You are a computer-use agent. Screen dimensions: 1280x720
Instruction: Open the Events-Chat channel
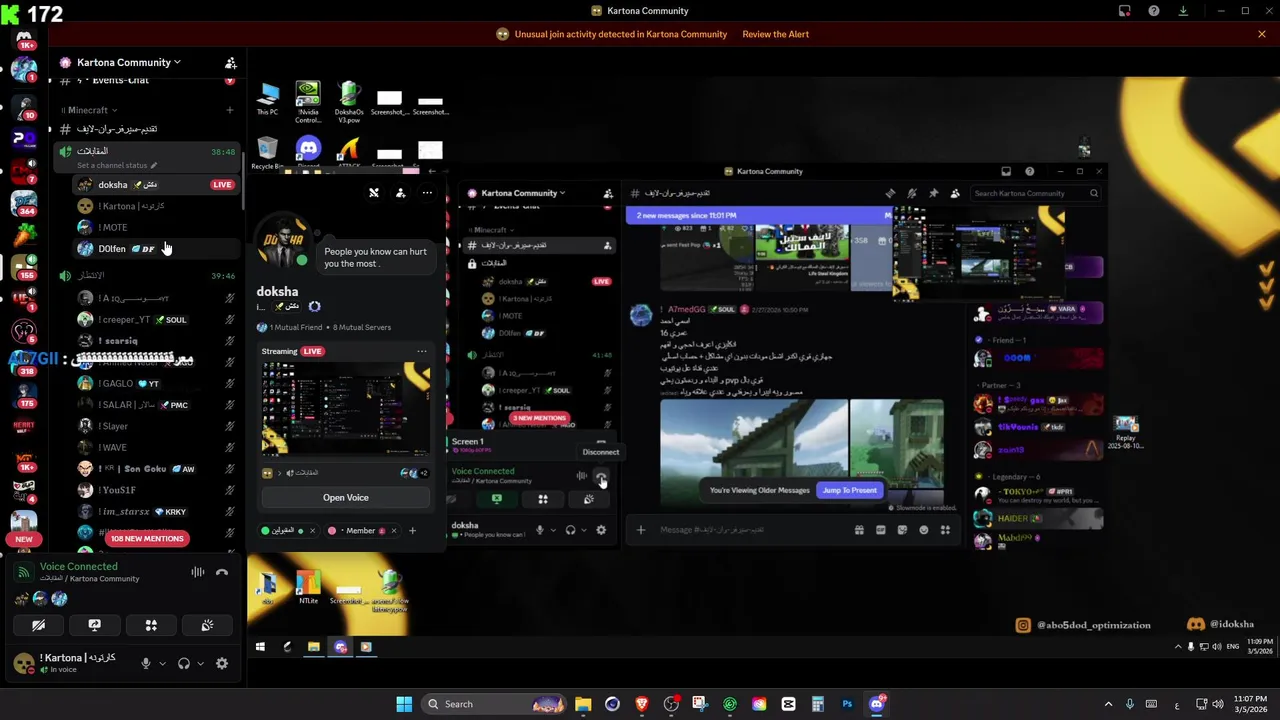point(146,80)
